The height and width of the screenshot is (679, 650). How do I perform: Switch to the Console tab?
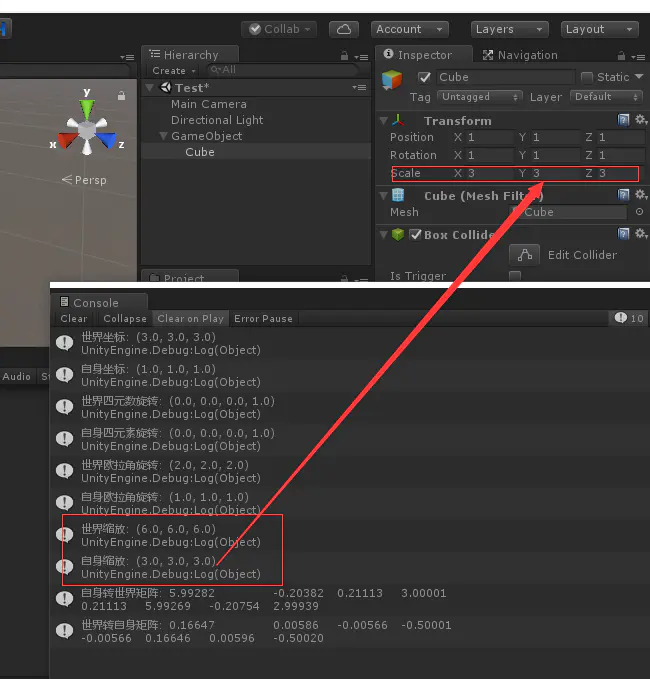99,302
